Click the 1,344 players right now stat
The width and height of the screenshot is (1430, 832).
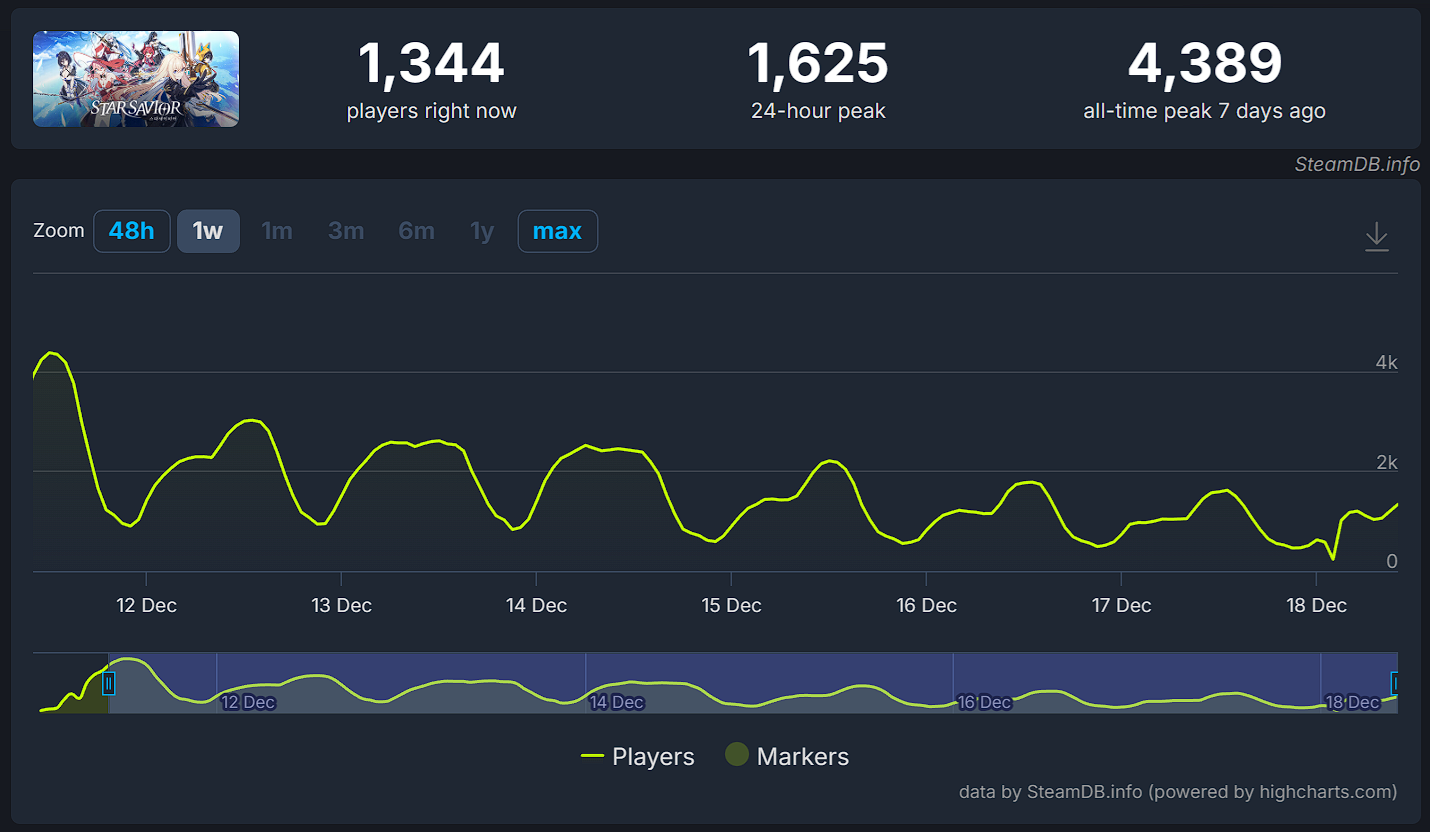click(431, 65)
